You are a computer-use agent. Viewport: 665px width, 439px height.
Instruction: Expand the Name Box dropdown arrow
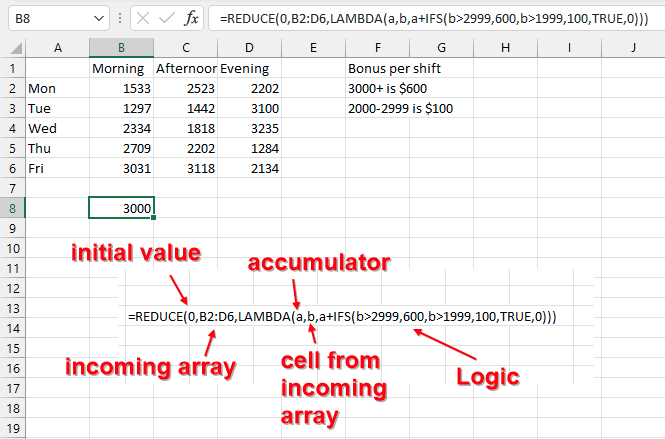click(x=97, y=19)
